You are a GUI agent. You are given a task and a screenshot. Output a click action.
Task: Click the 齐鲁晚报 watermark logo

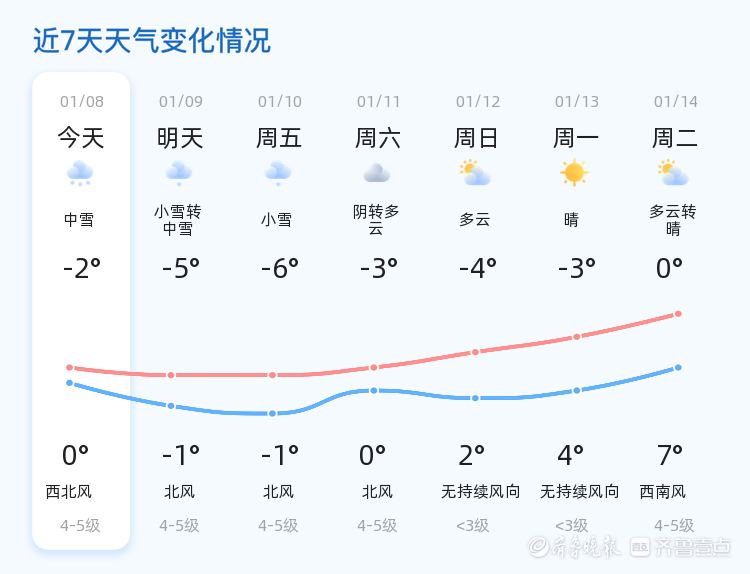tap(574, 546)
